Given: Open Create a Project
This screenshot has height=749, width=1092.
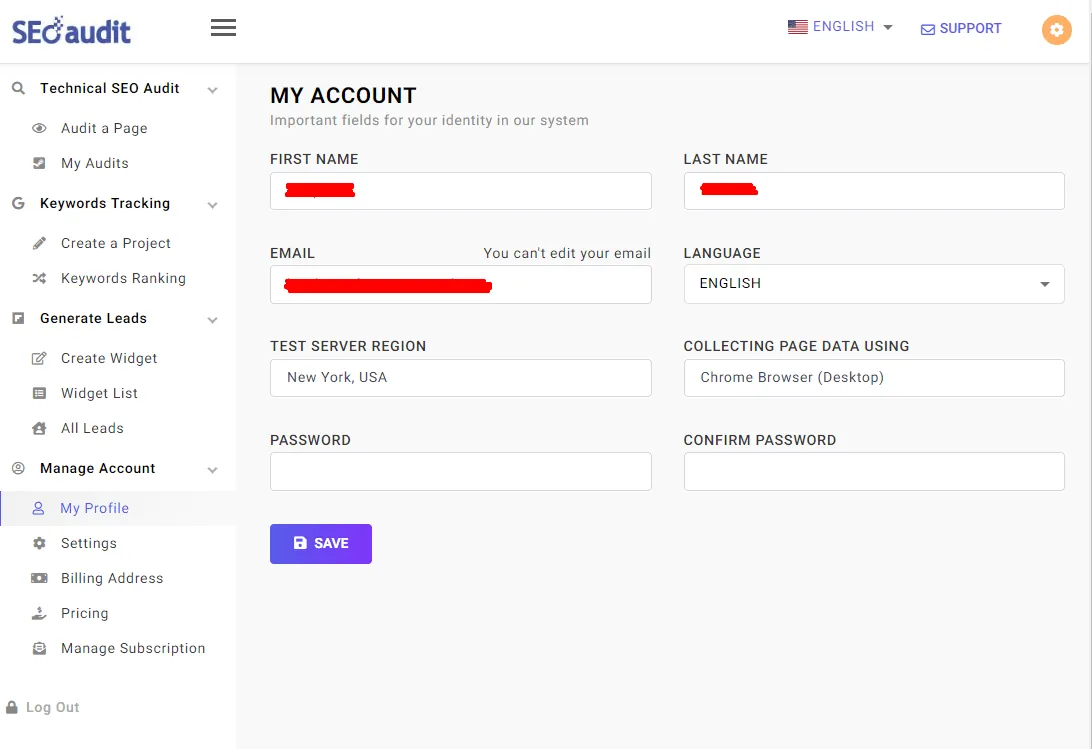Looking at the screenshot, I should click(x=116, y=243).
